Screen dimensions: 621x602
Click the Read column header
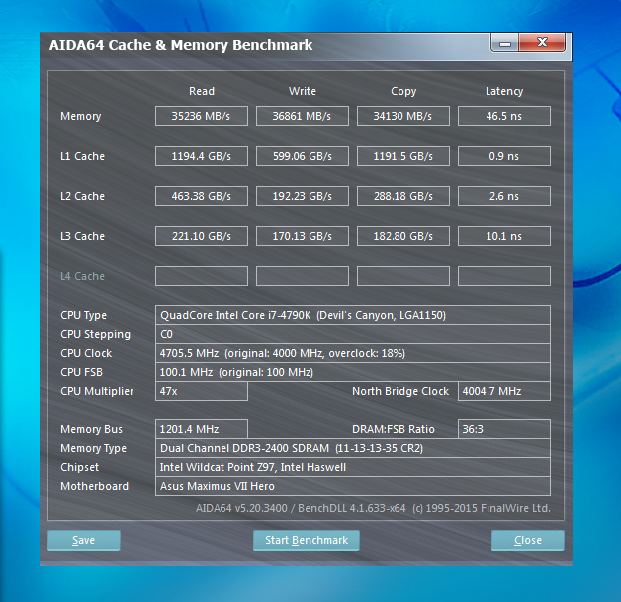(202, 91)
